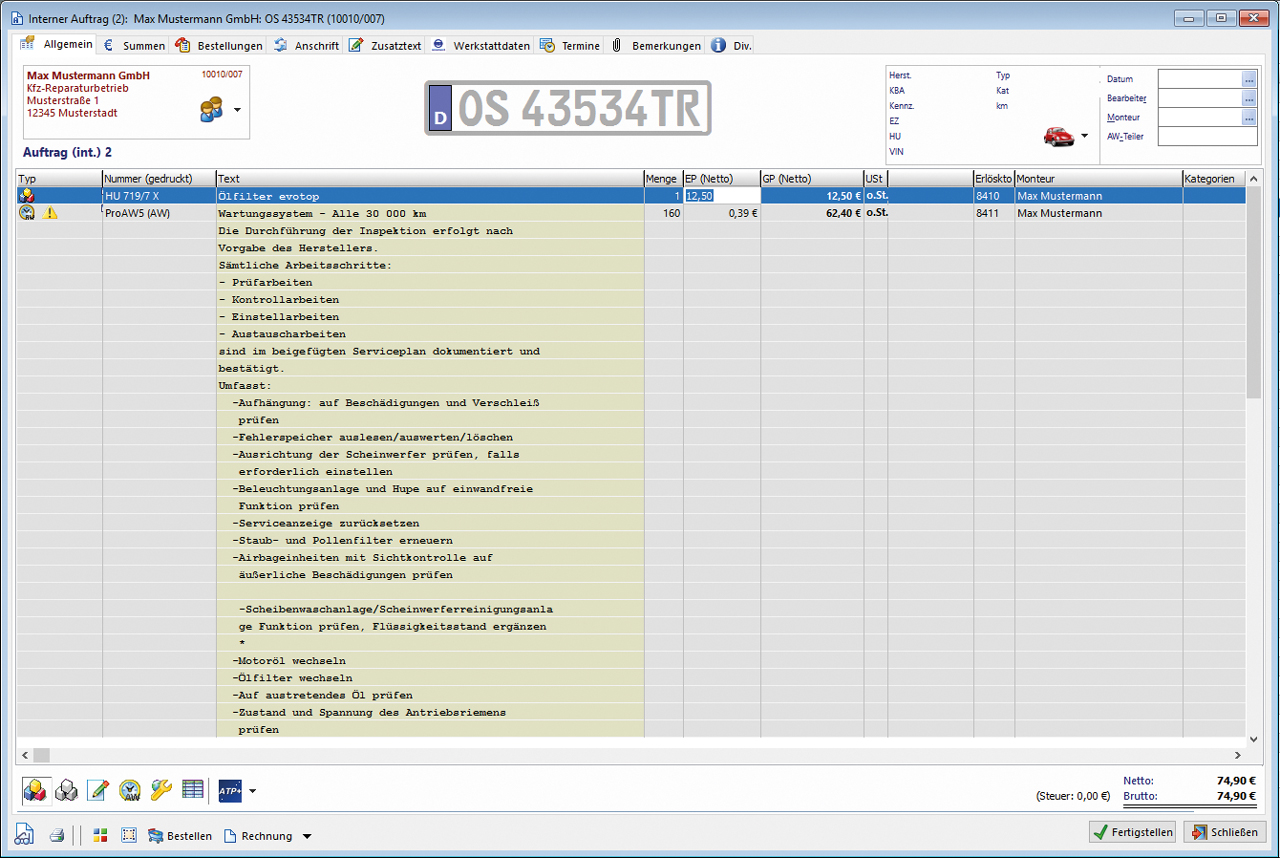This screenshot has width=1280, height=858.
Task: Click the Menge column header
Action: click(x=663, y=179)
